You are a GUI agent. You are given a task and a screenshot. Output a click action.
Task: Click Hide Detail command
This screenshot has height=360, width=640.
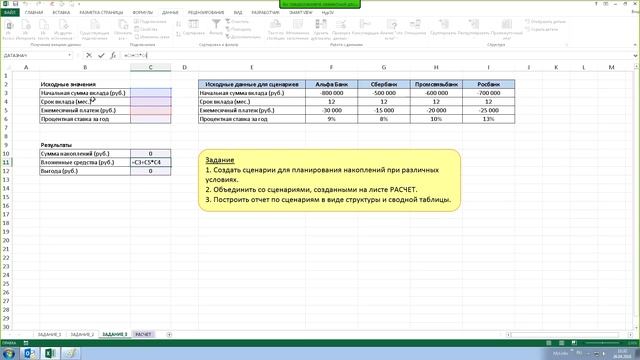[542, 29]
